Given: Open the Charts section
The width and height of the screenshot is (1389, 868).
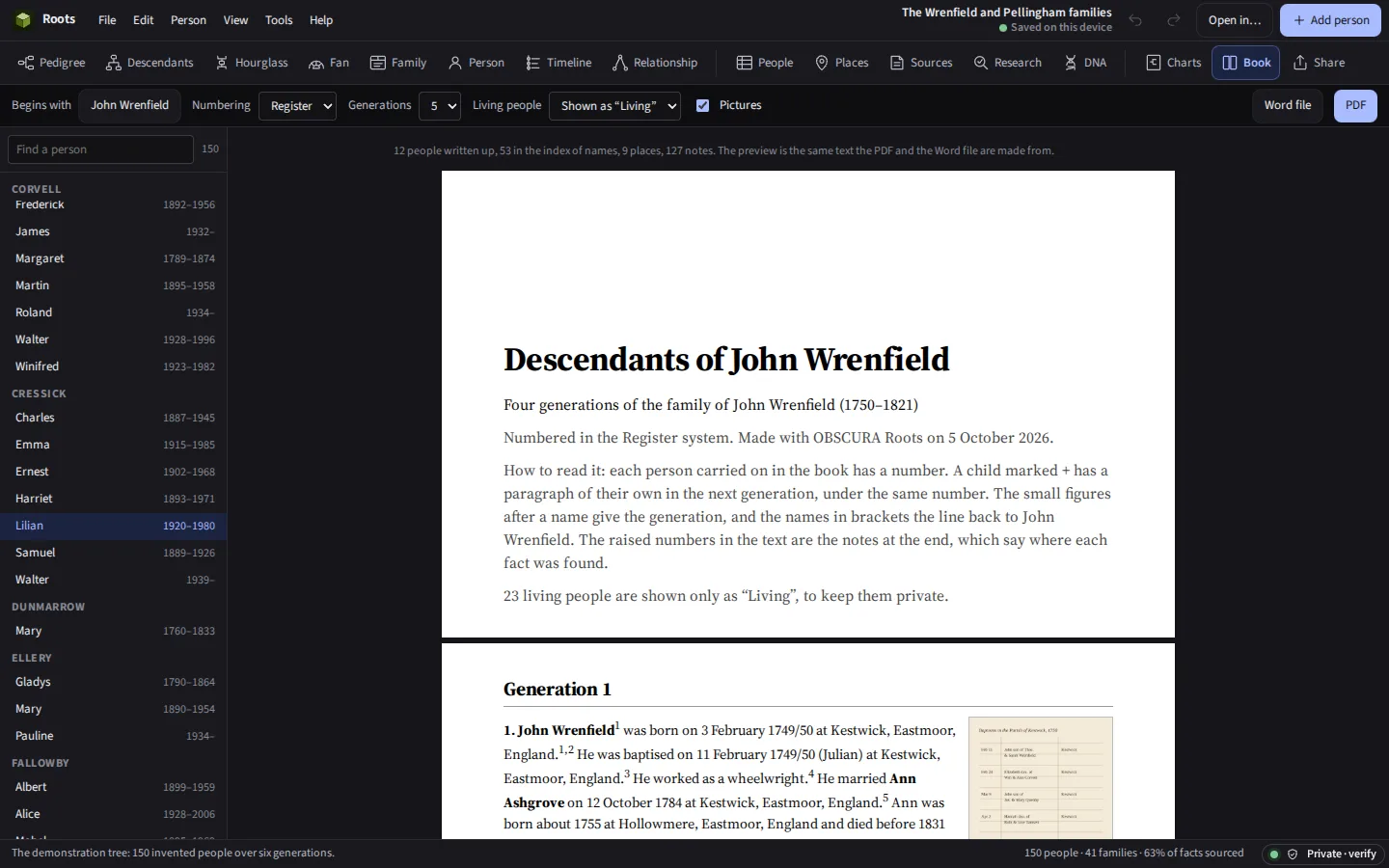Looking at the screenshot, I should (1174, 63).
